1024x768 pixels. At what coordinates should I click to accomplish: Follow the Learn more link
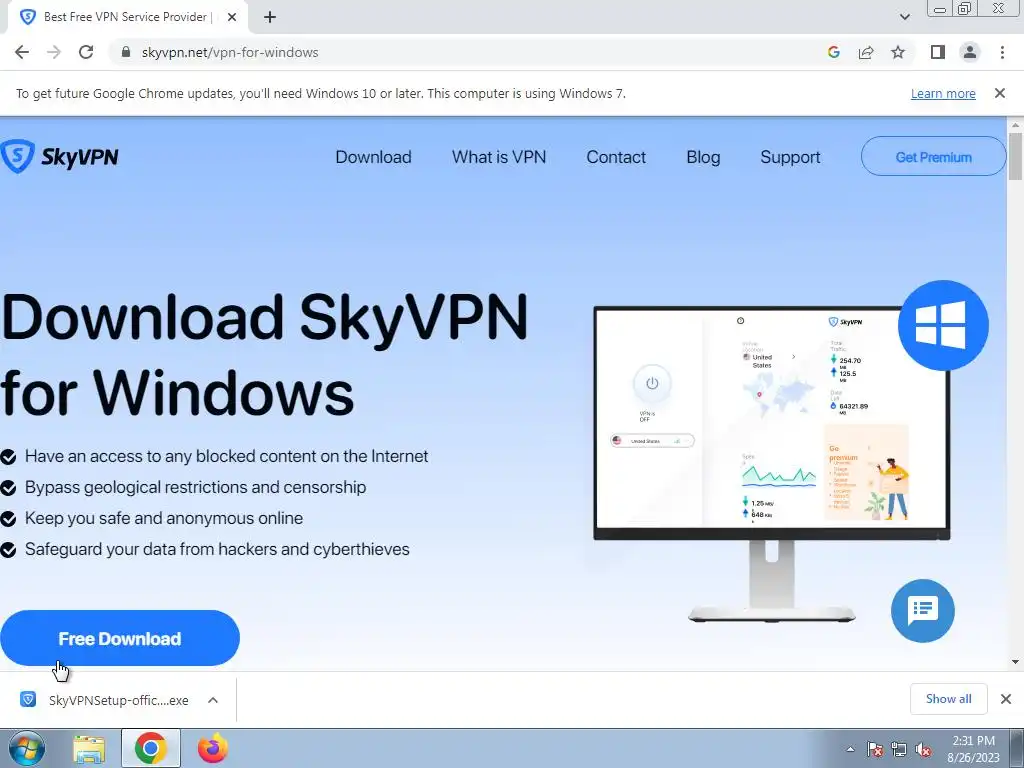pyautogui.click(x=943, y=93)
